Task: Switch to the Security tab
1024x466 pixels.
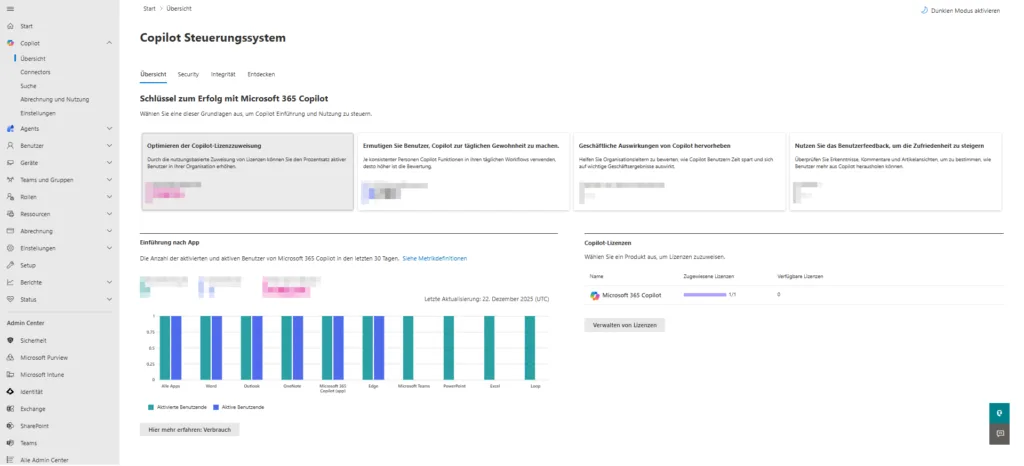Action: coord(188,74)
